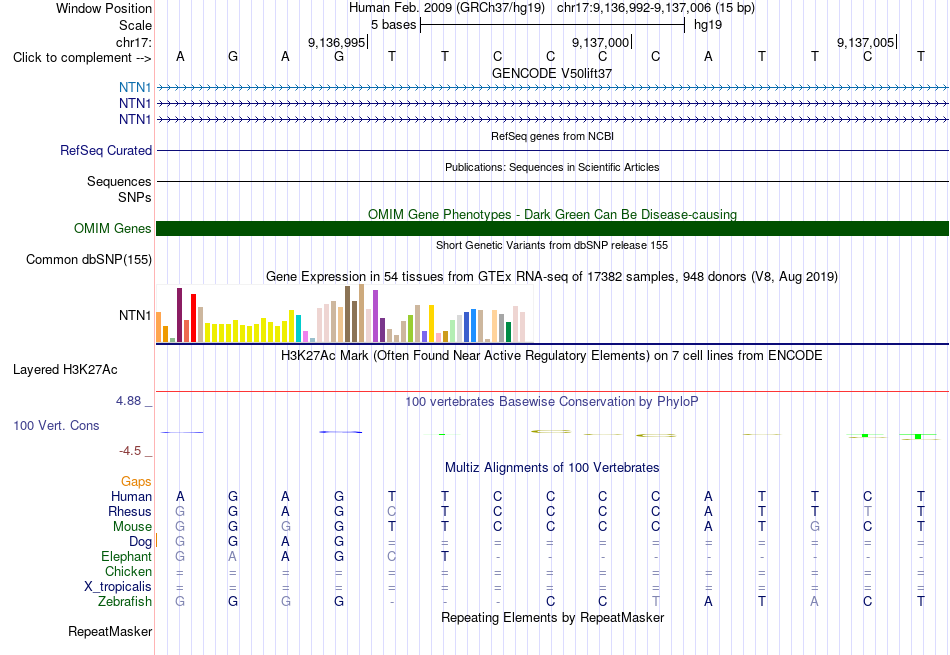Click the 5 bases scale bar
Screen dimensions: 950x655
tap(552, 25)
